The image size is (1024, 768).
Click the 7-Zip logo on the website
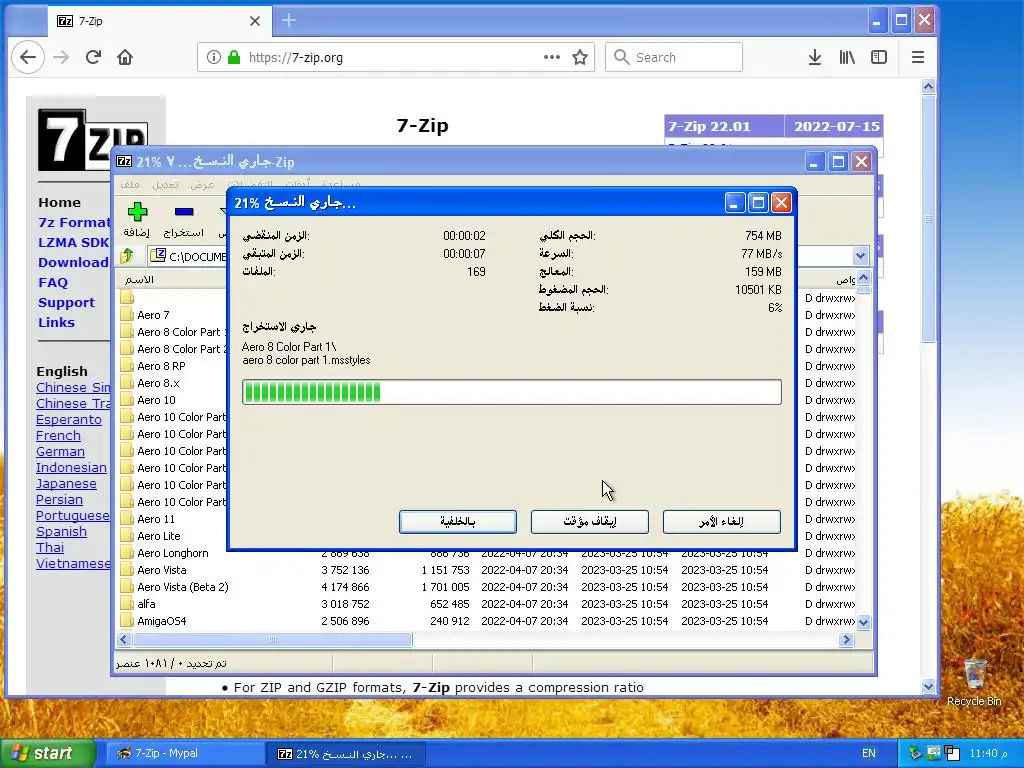[x=93, y=140]
